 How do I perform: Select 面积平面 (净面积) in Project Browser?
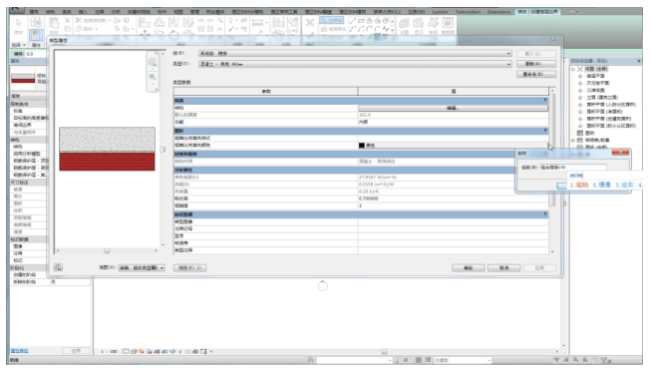[604, 111]
